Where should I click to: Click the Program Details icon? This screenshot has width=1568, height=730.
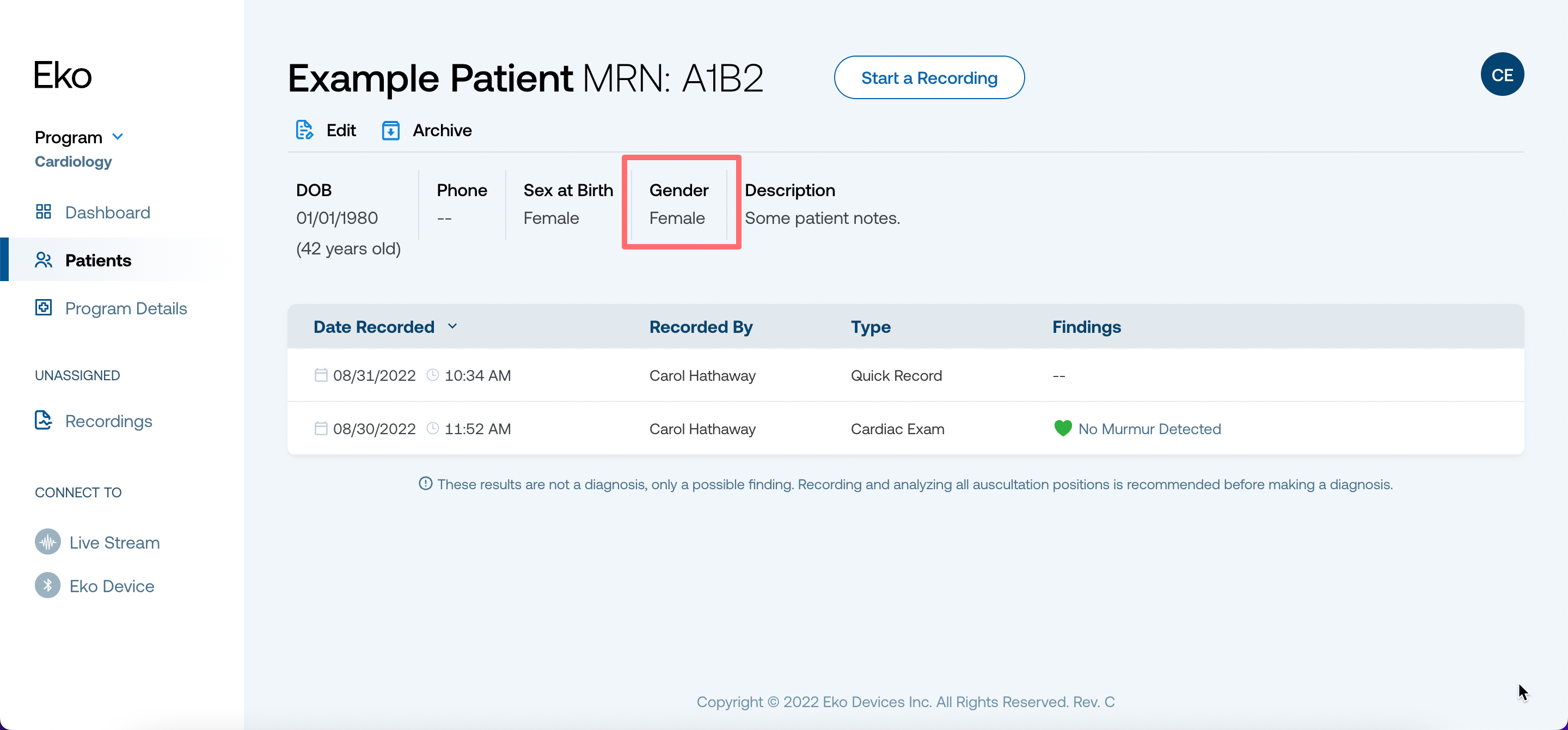click(x=43, y=307)
